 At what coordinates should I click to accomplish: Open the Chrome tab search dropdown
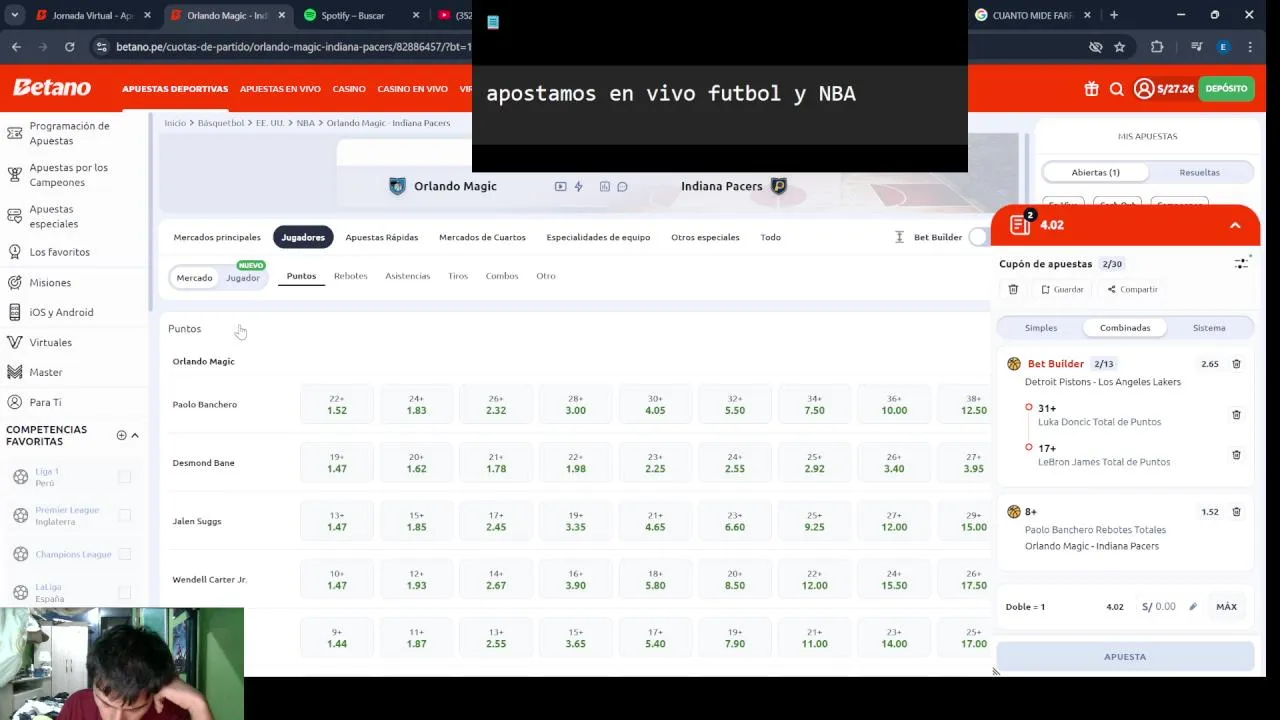(x=14, y=15)
